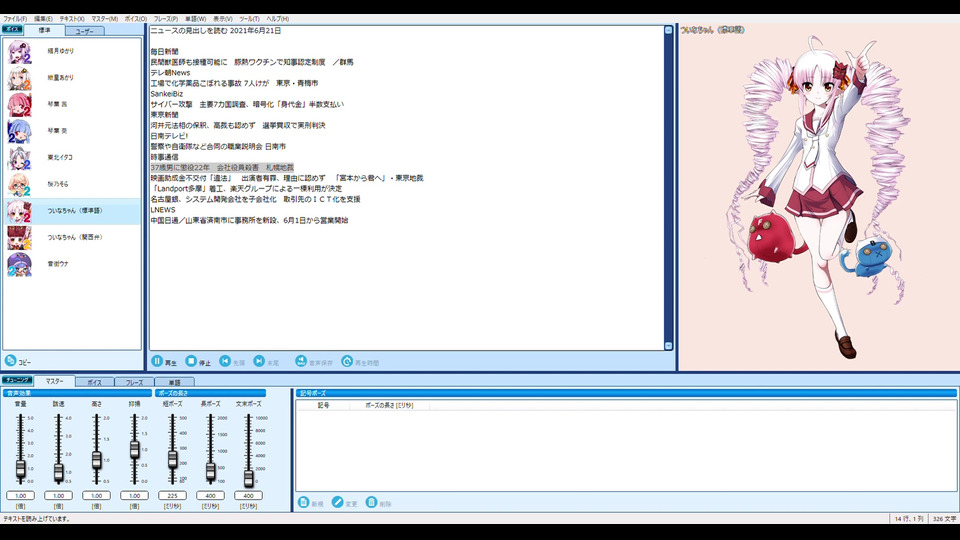960x540 pixels.
Task: Click the '14 行, 1 列' status bar entry
Action: coord(909,519)
